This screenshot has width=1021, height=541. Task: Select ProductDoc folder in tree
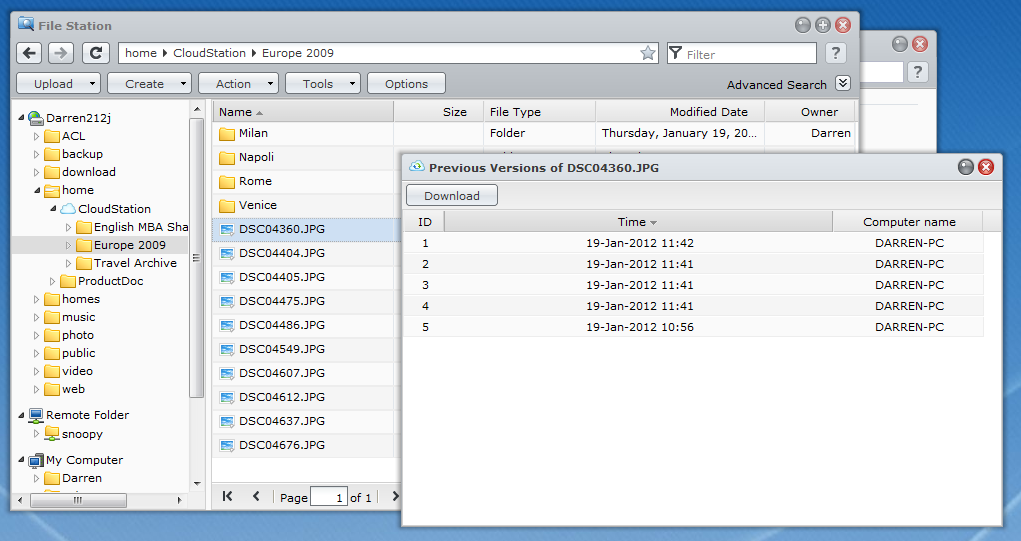[102, 281]
